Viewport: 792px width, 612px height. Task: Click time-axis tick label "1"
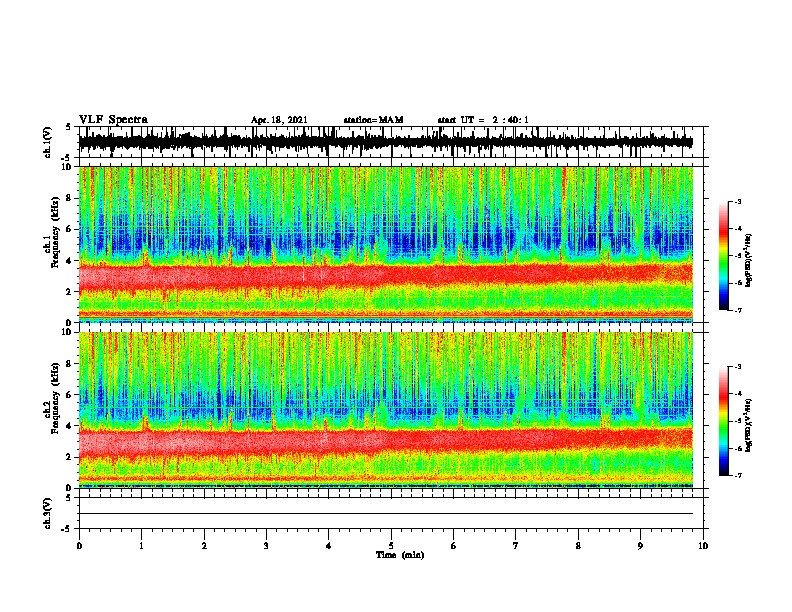[141, 546]
